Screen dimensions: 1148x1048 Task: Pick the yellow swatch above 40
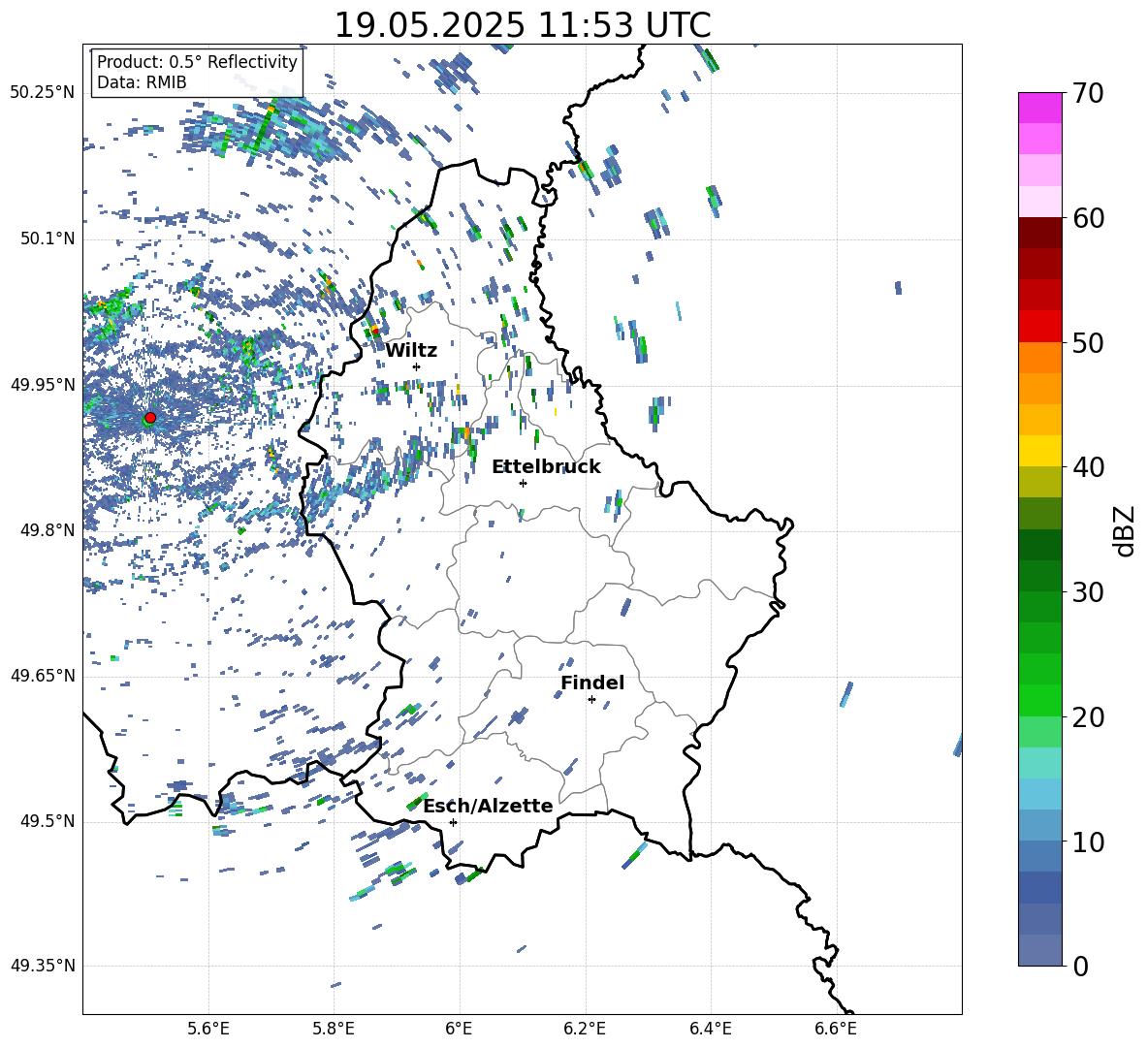coord(1039,451)
